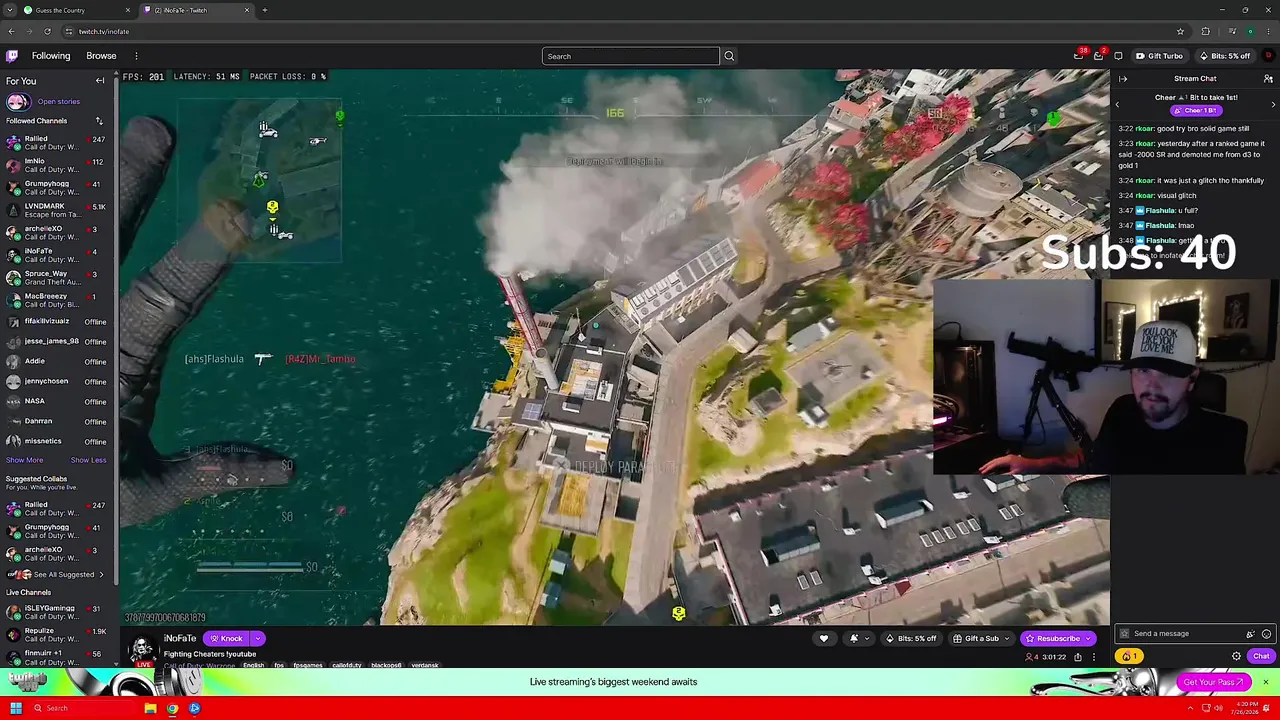Open live channel iSLEYGaminqq

click(x=58, y=612)
